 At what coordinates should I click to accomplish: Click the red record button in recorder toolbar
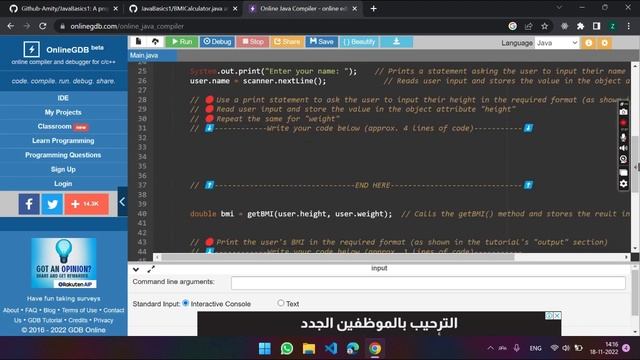coord(623,123)
